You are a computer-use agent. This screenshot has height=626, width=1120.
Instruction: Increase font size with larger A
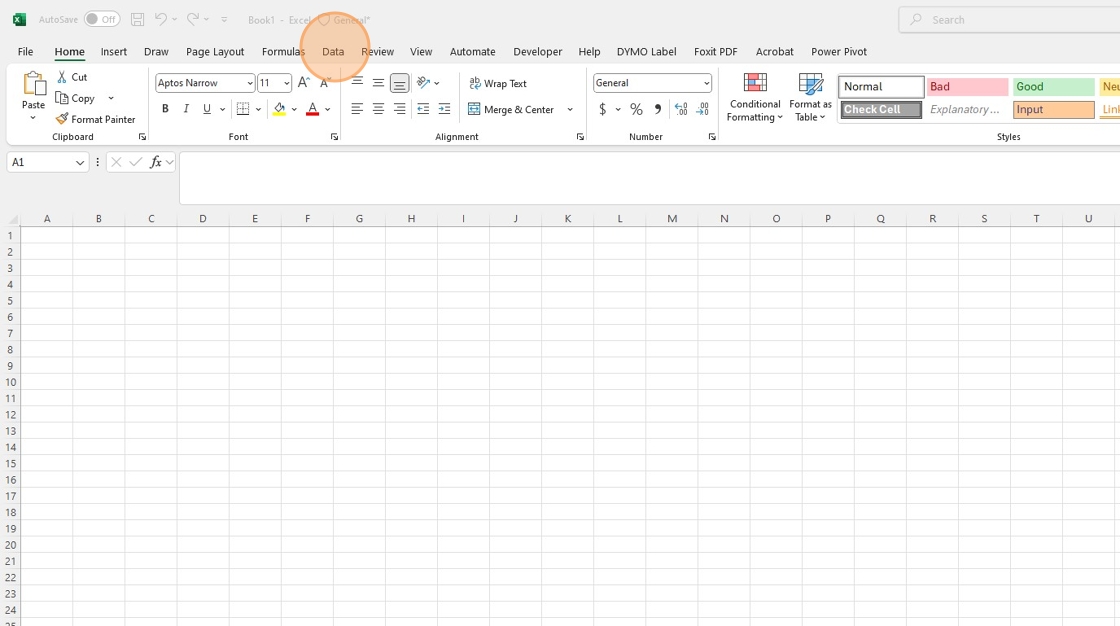[x=304, y=83]
